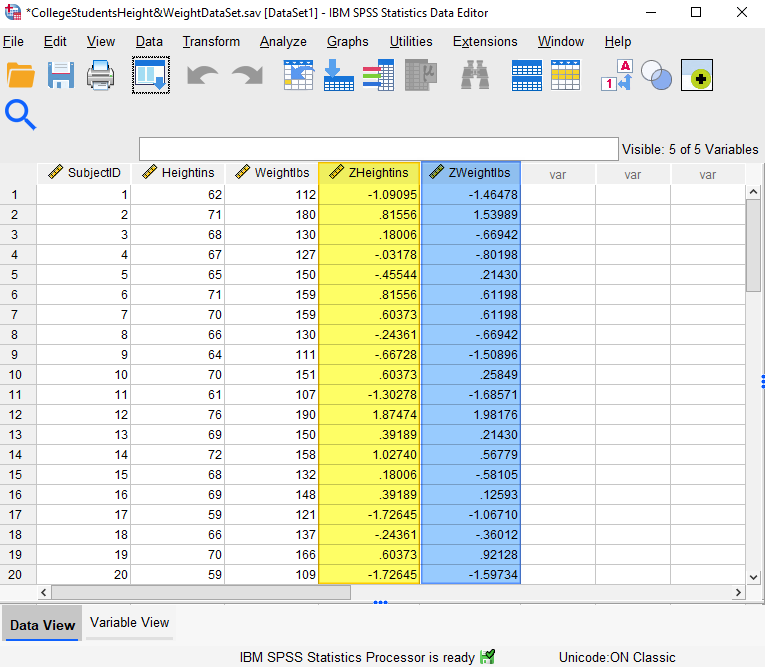The height and width of the screenshot is (667, 765).
Task: Click ZWeightlbs cell value 1.98176
Action: (x=471, y=415)
